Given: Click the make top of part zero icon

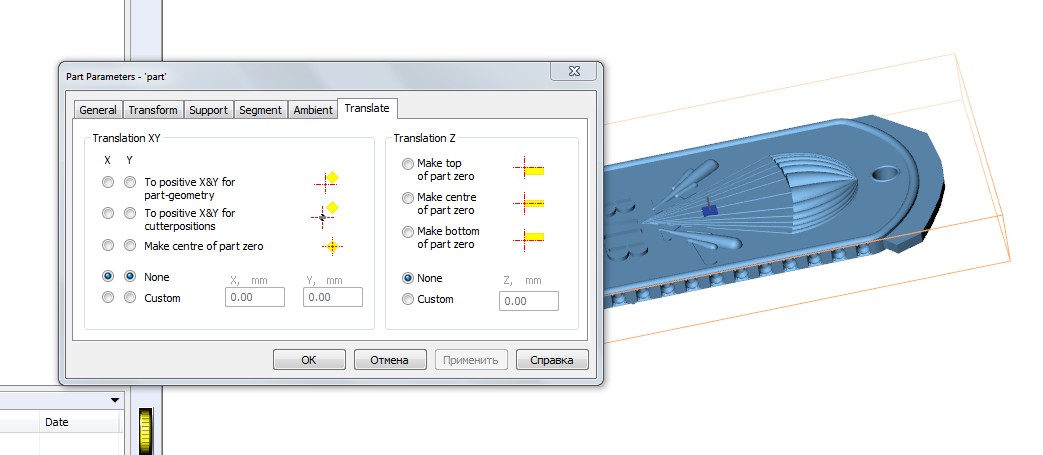Looking at the screenshot, I should (527, 170).
